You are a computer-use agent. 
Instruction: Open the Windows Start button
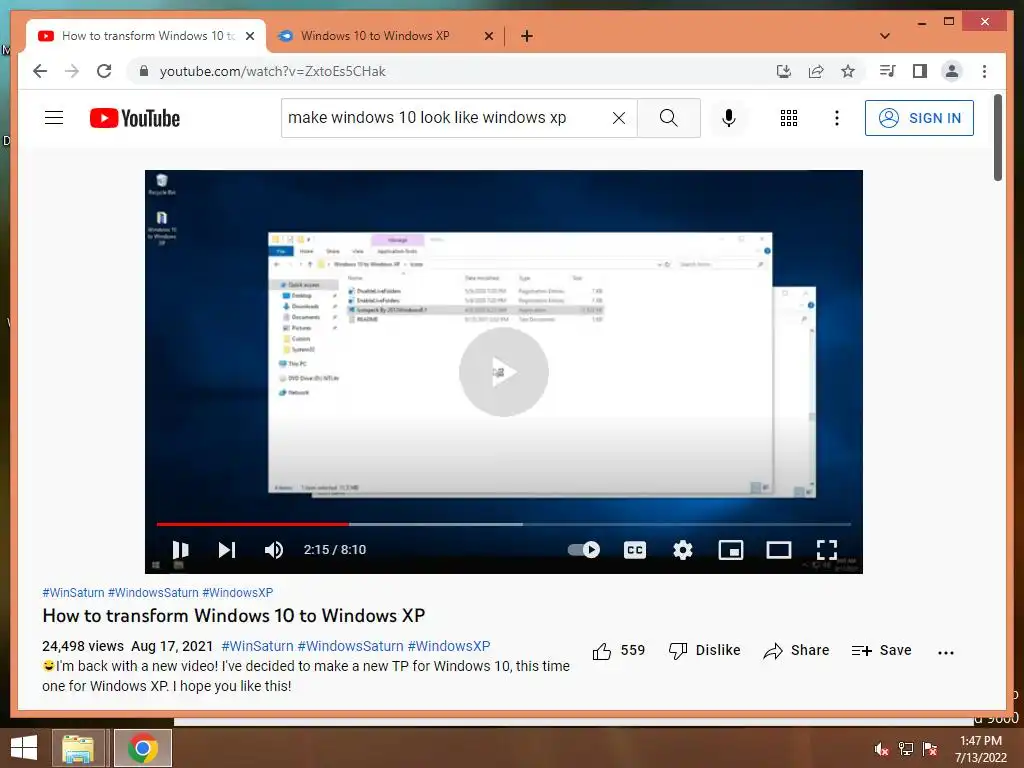click(24, 748)
